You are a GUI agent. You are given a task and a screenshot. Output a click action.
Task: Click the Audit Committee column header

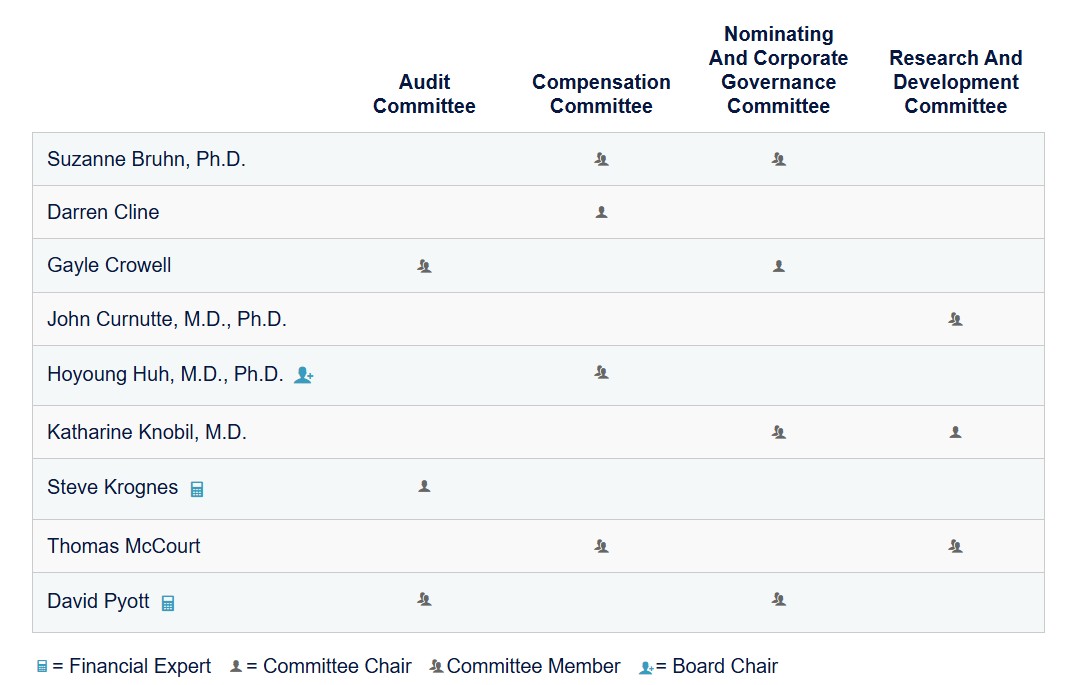click(x=424, y=94)
